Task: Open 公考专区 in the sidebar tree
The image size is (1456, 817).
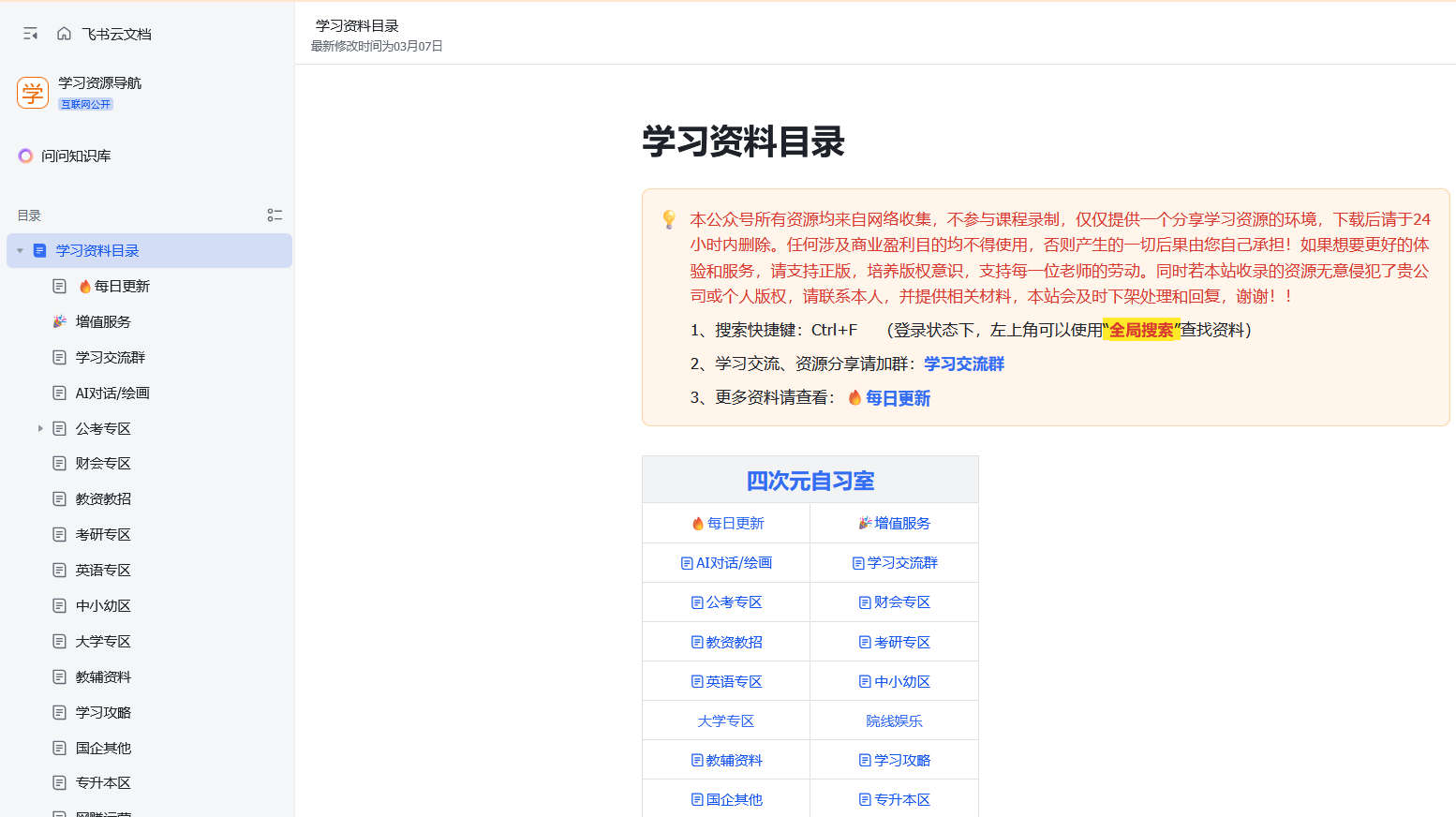Action: [103, 429]
